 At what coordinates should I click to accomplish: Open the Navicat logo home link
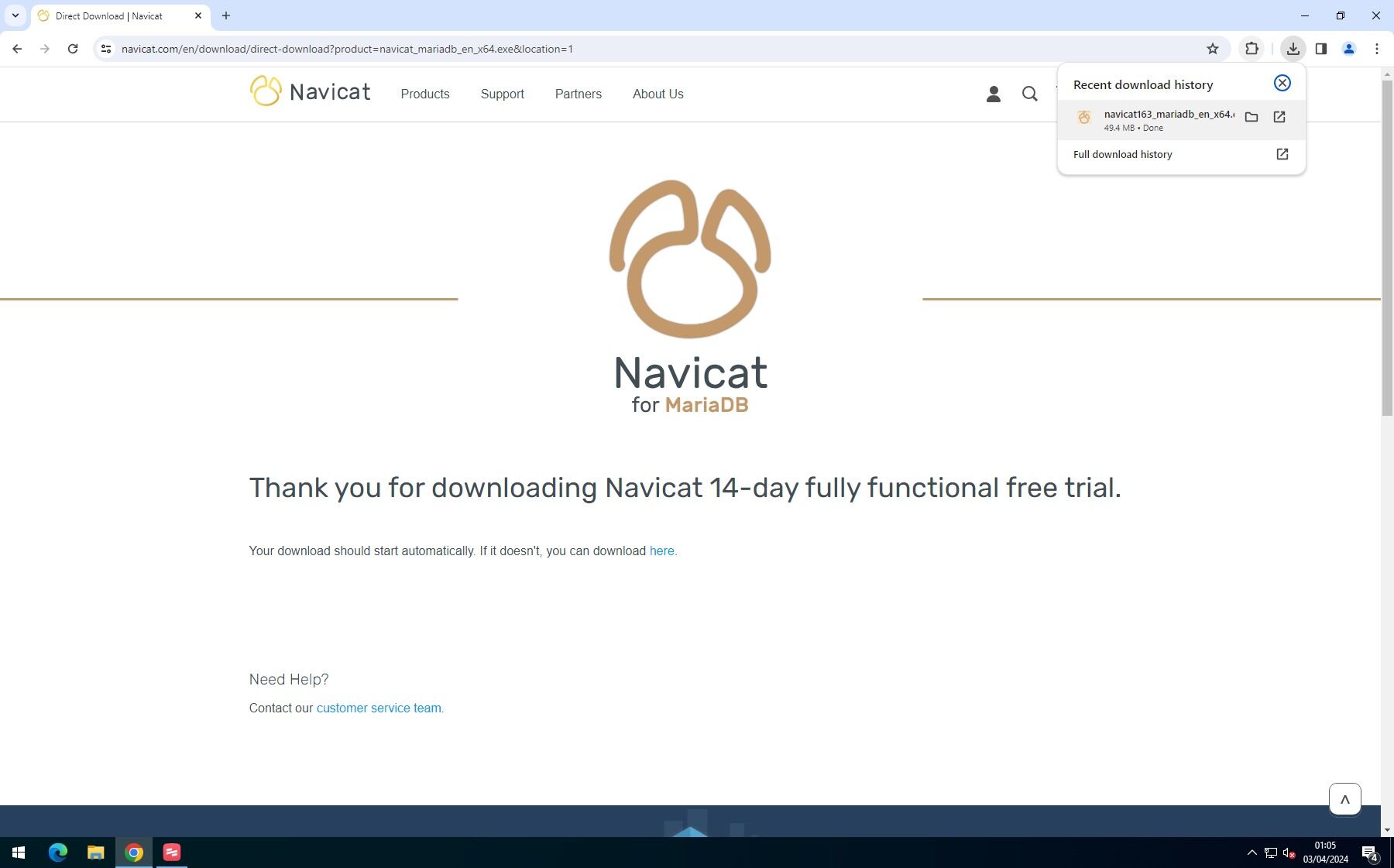(310, 91)
